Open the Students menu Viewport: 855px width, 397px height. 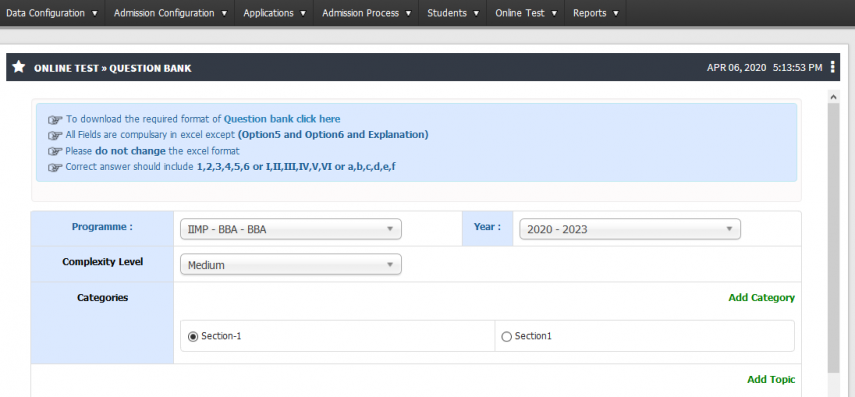(453, 13)
